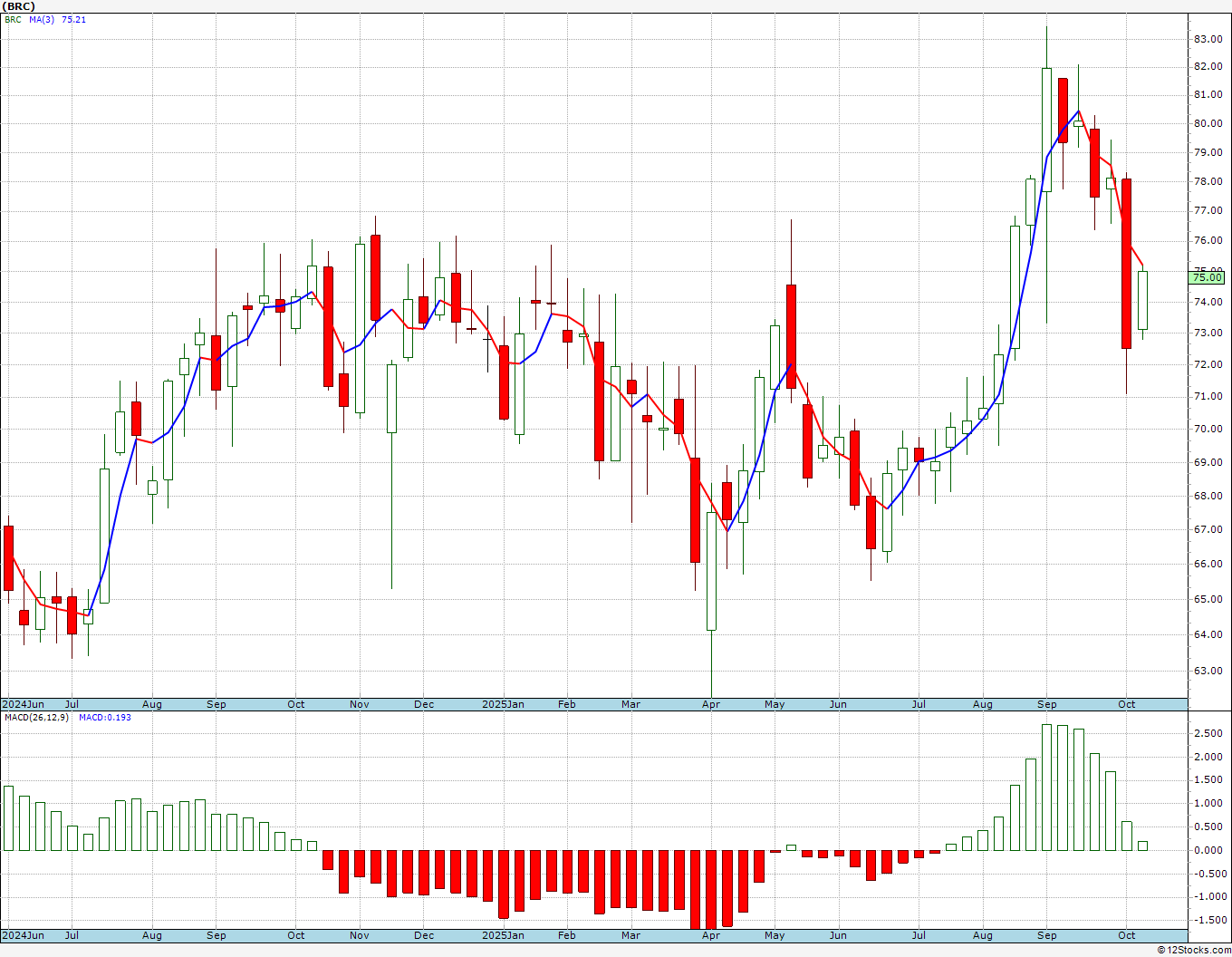Select the MACD:0.193 value label

click(x=105, y=718)
